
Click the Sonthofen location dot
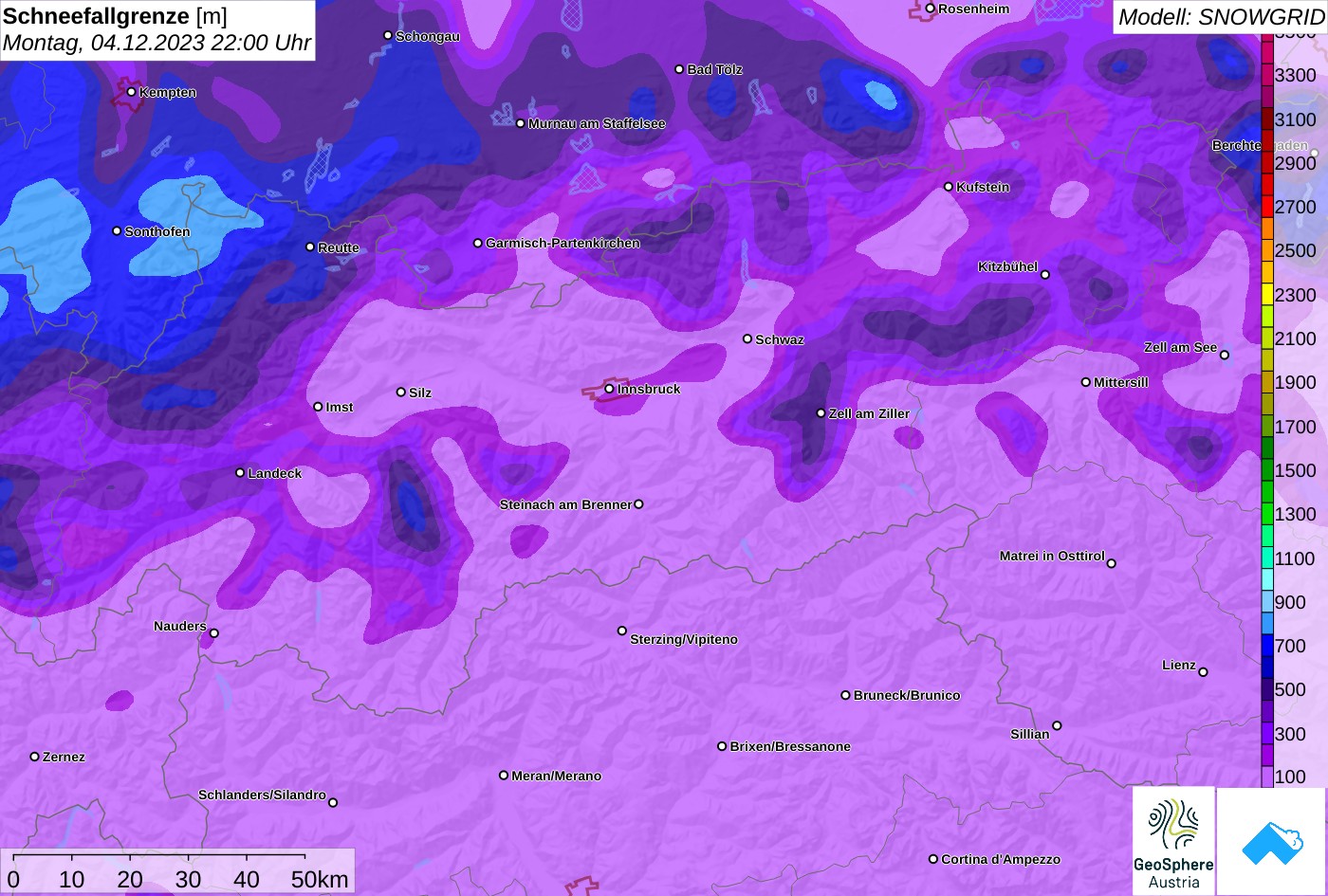117,231
